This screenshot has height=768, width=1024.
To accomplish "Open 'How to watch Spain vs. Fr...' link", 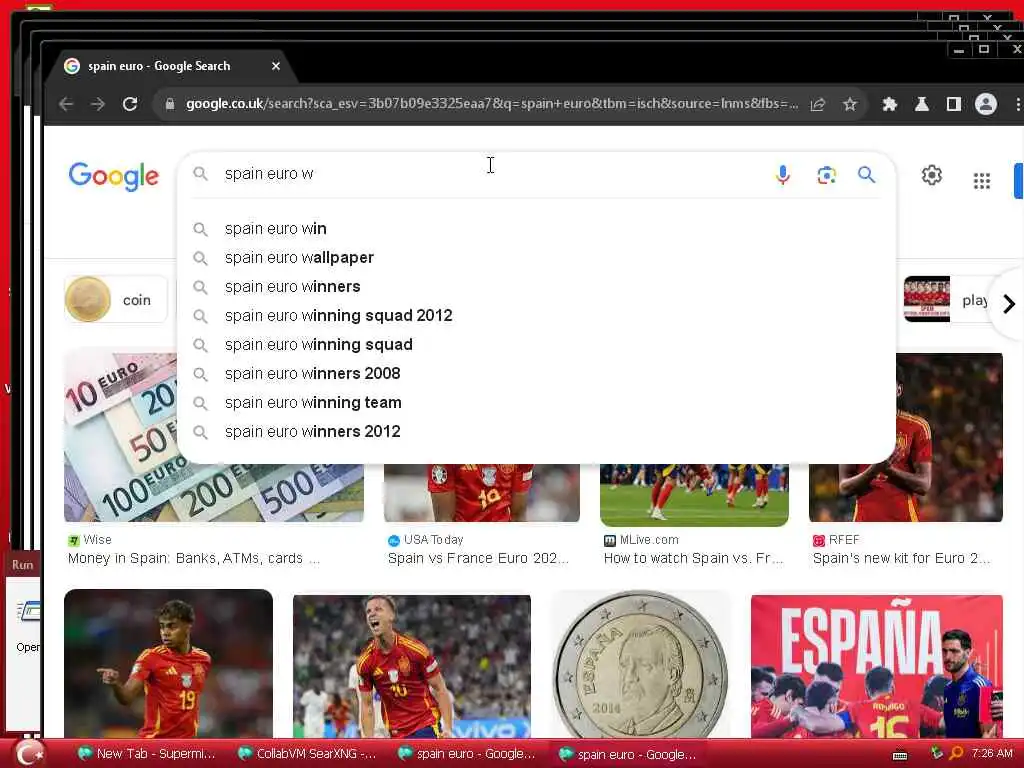I will 693,558.
